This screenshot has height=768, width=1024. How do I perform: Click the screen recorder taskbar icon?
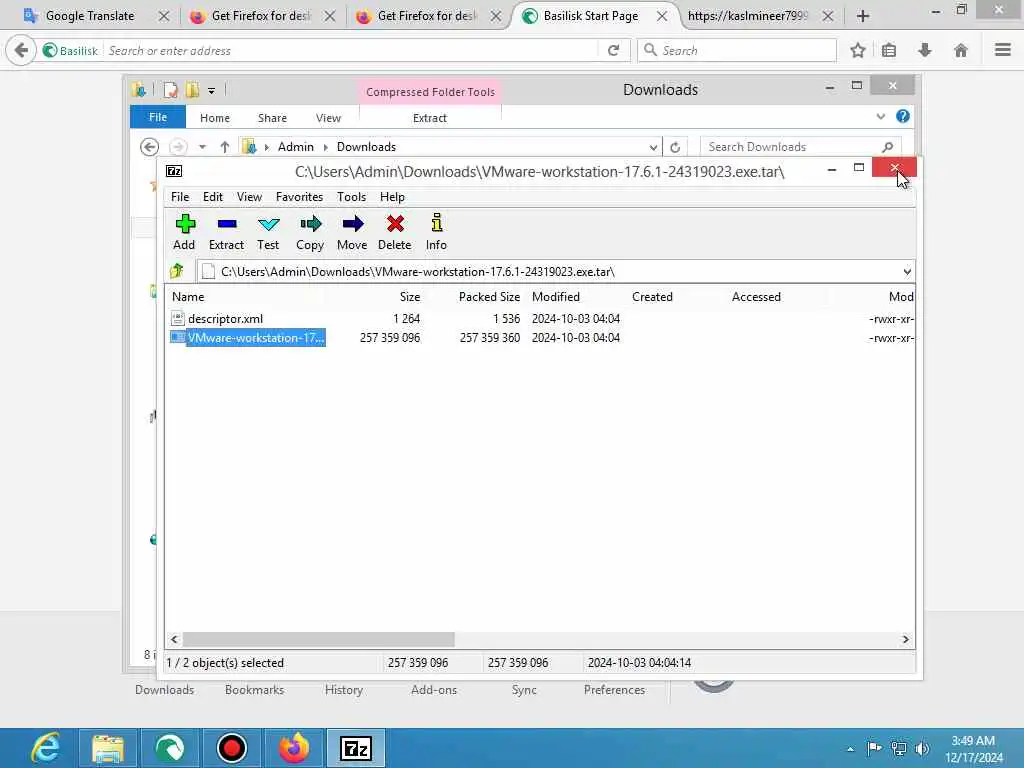tap(232, 748)
